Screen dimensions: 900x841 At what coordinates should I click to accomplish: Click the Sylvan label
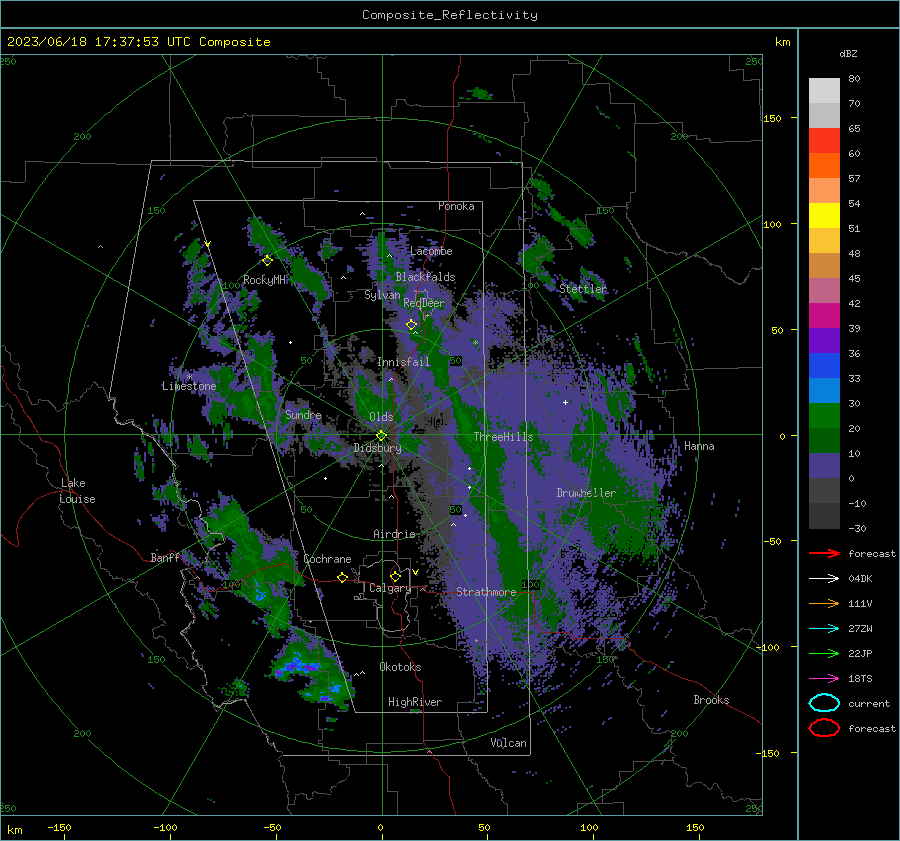[x=382, y=296]
